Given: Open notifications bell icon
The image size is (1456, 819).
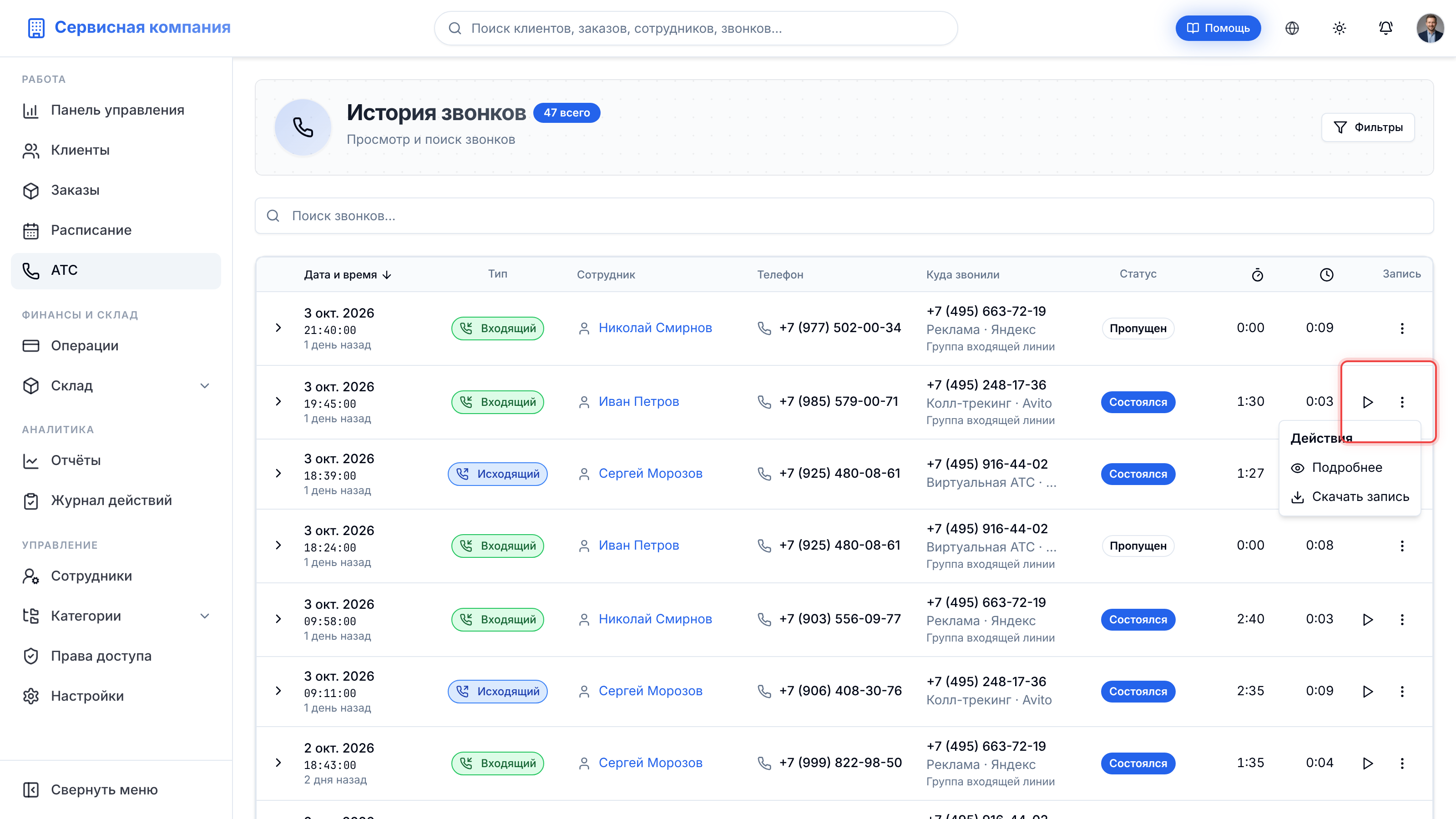Looking at the screenshot, I should point(1385,28).
